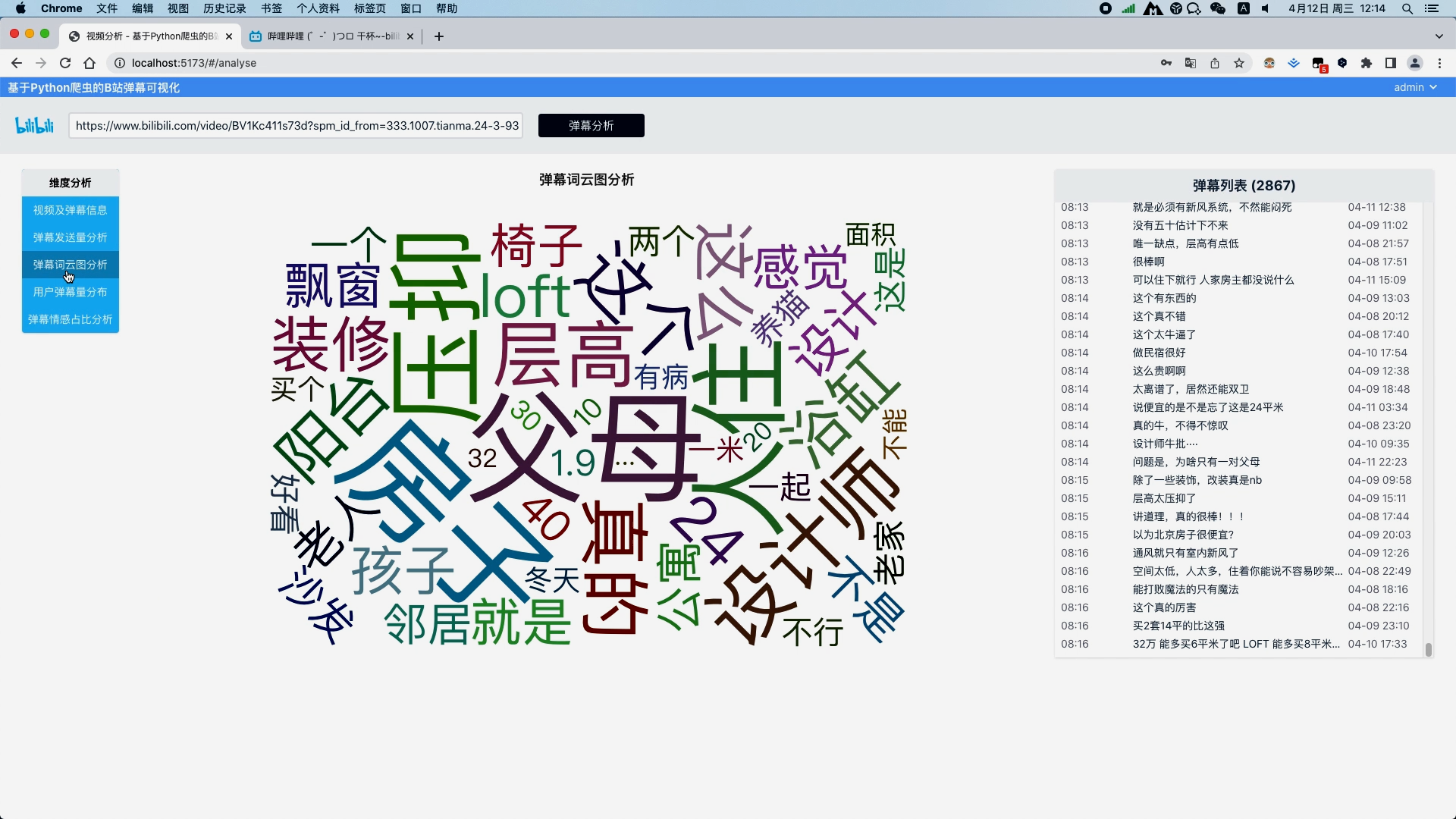Open the Chrome three-dot menu

pos(1439,63)
